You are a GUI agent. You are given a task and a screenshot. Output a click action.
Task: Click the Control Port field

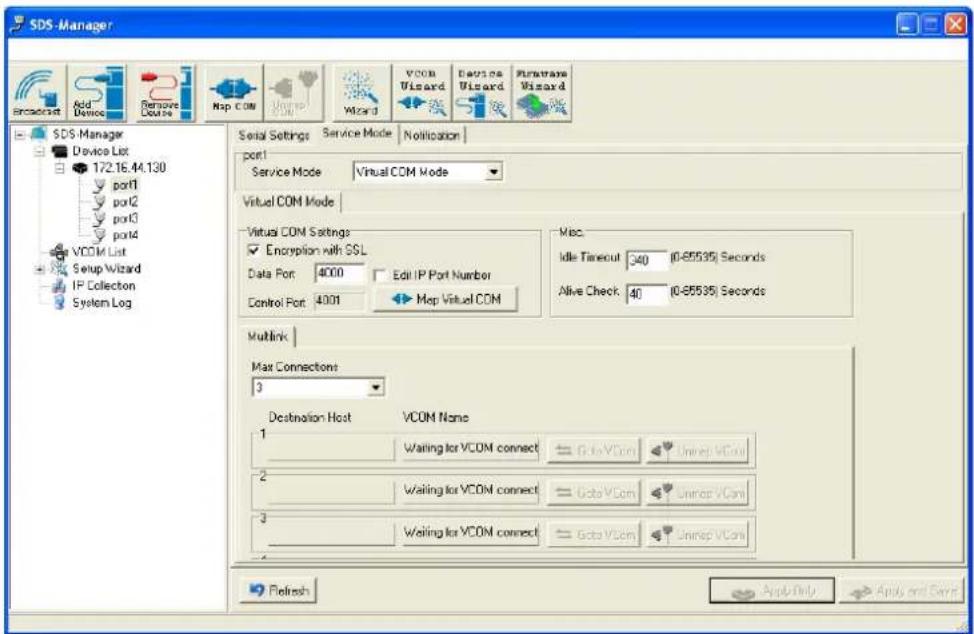tap(340, 301)
